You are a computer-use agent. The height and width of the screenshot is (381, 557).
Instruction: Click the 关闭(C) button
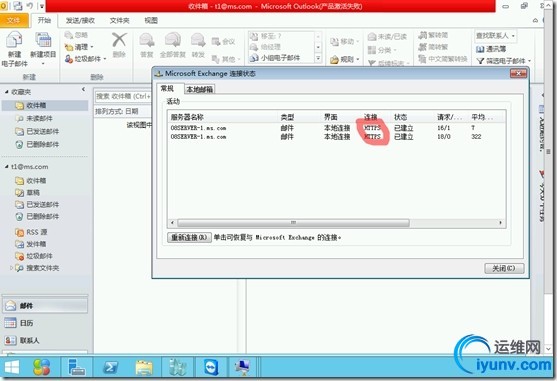click(504, 268)
